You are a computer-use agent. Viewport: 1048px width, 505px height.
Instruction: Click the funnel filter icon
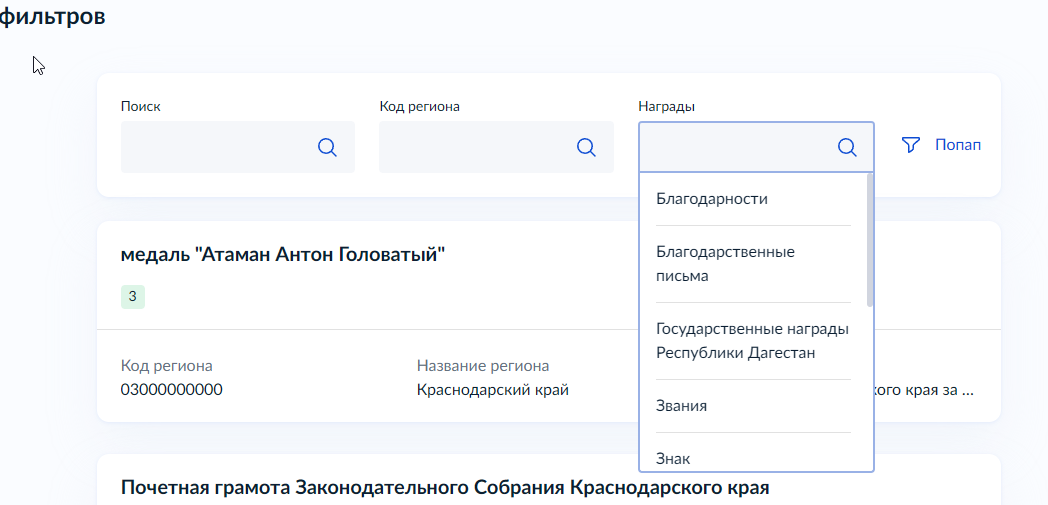click(x=910, y=145)
